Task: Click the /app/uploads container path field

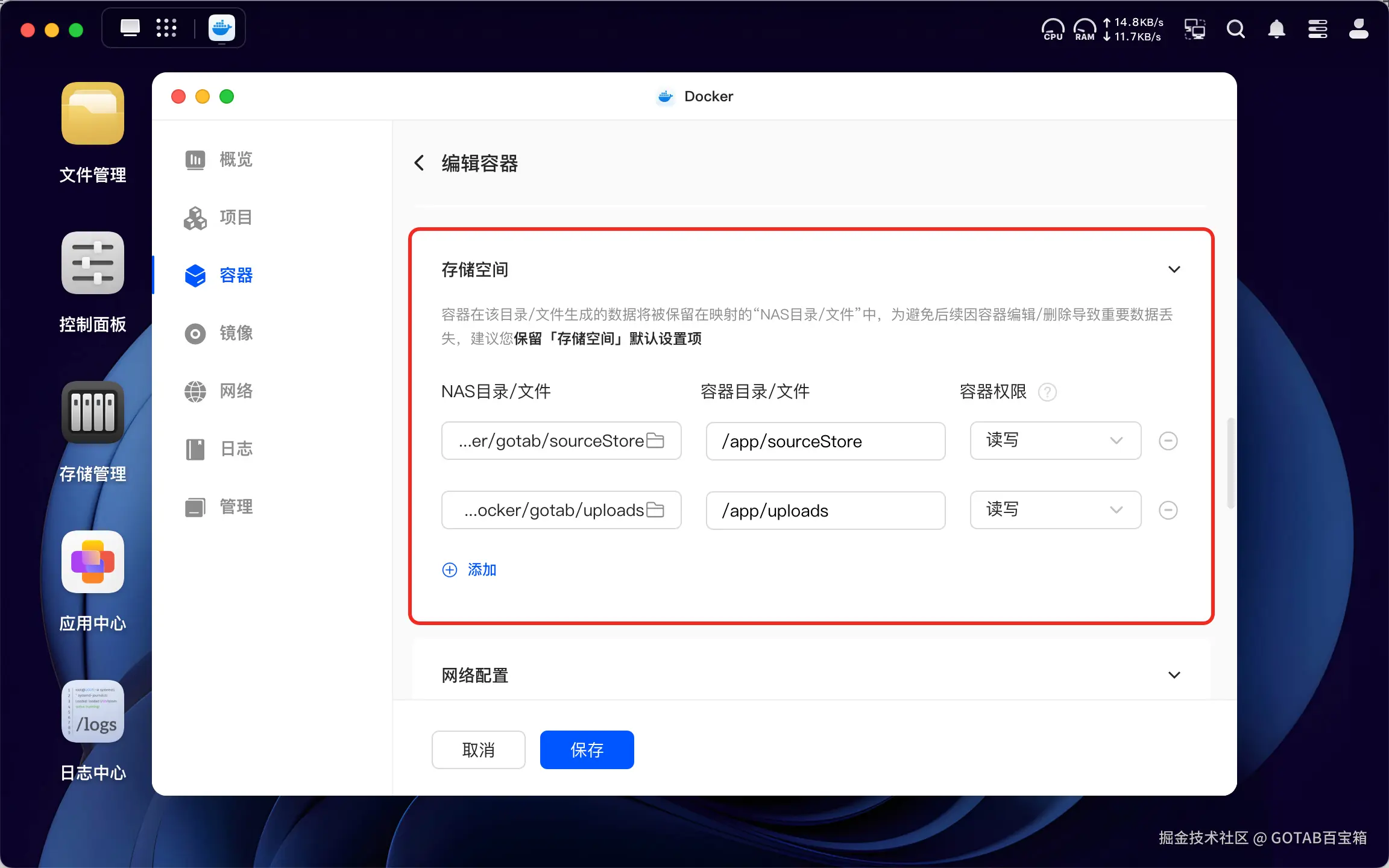Action: 825,511
